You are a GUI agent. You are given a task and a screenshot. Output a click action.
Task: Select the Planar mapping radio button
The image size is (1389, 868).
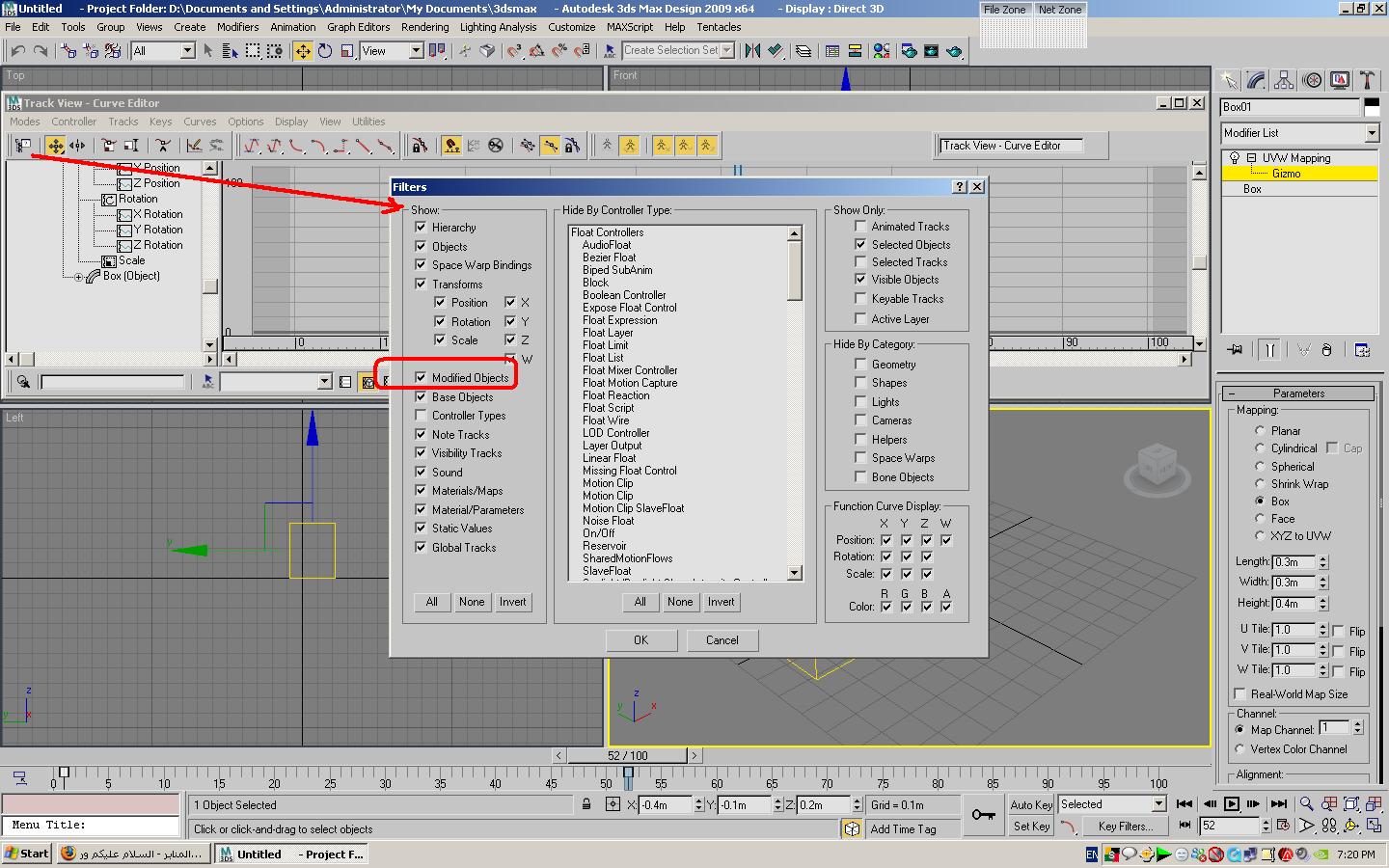(1260, 431)
